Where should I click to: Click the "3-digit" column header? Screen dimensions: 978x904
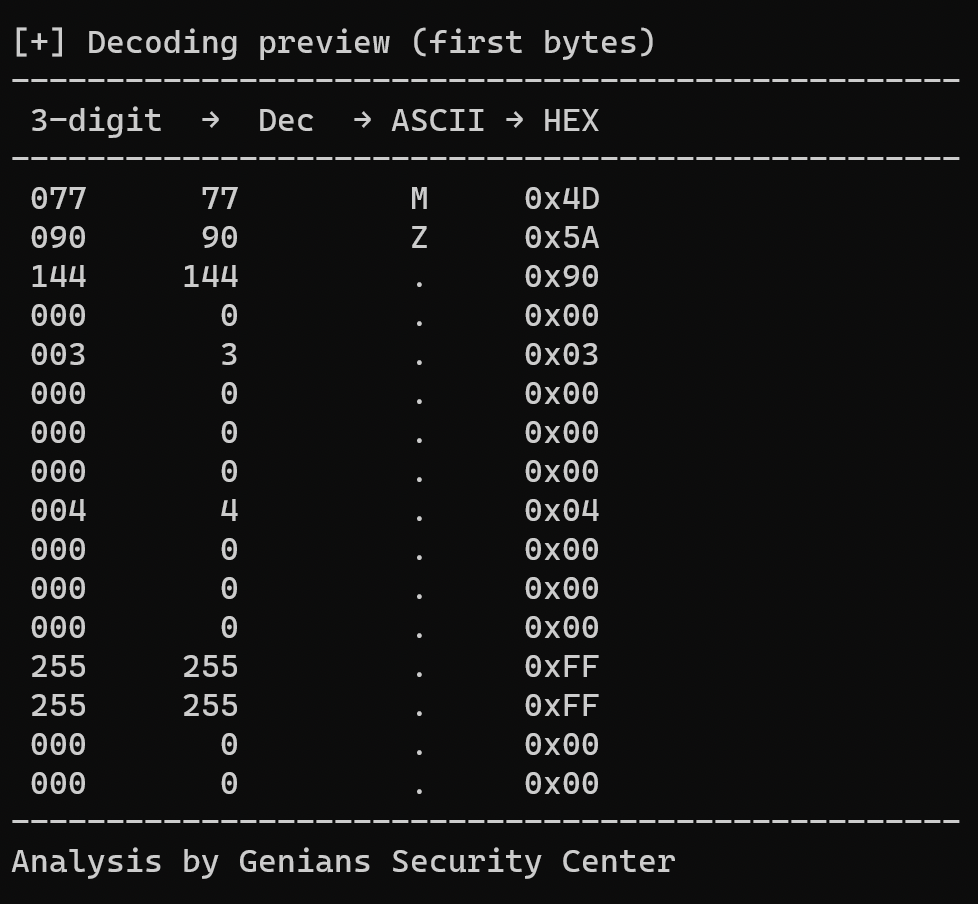[x=96, y=121]
